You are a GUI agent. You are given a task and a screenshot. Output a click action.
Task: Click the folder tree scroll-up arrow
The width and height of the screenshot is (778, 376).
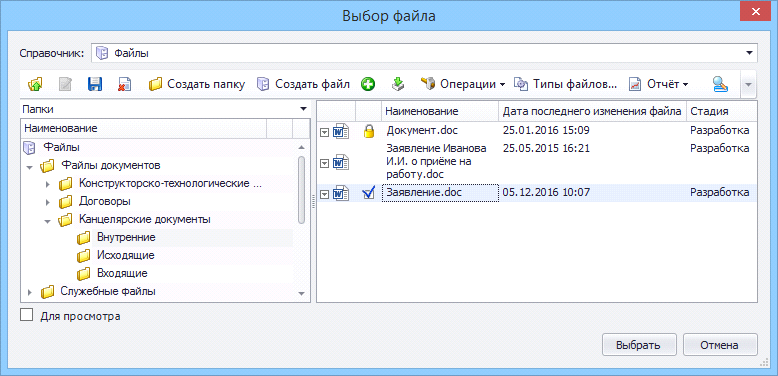pos(301,147)
